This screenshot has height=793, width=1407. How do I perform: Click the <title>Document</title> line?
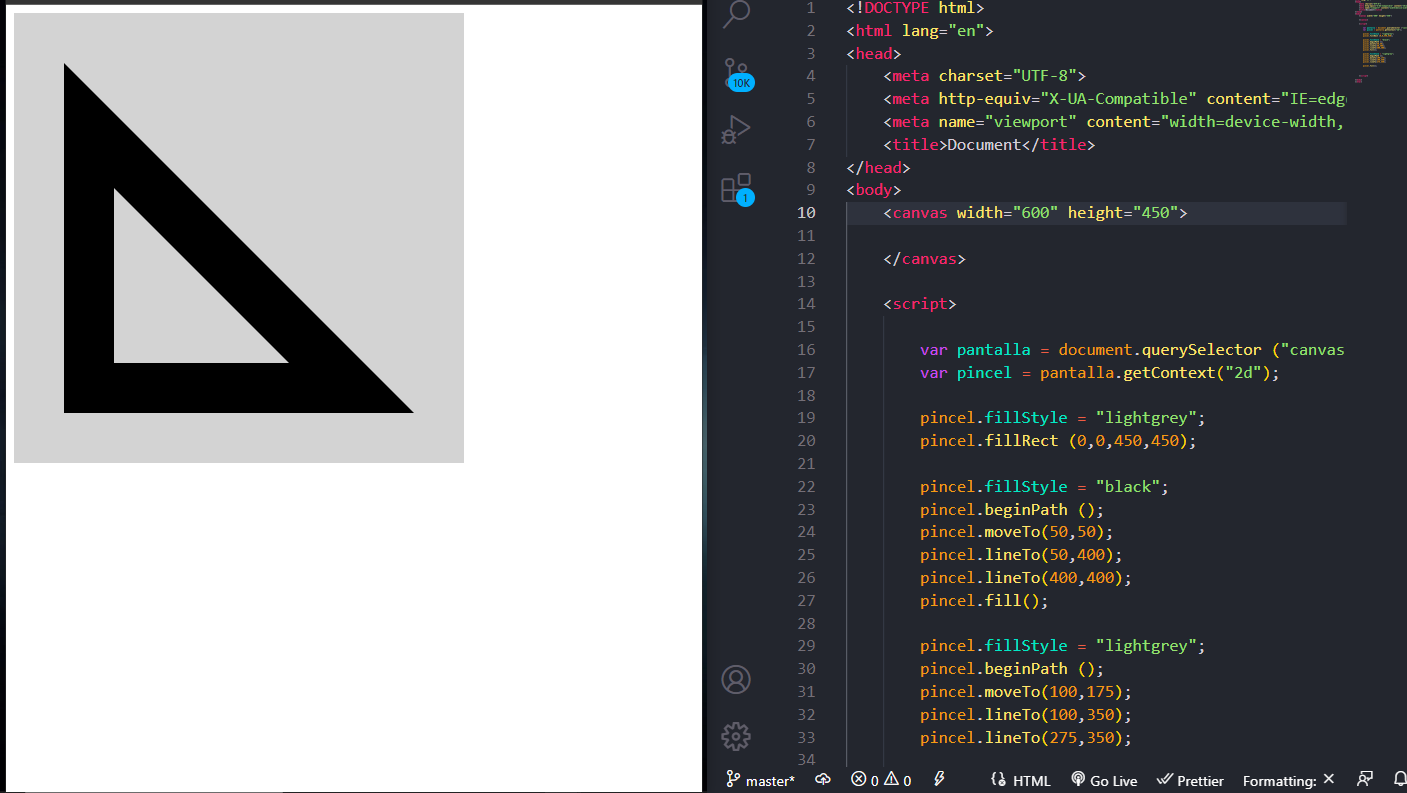(x=989, y=145)
